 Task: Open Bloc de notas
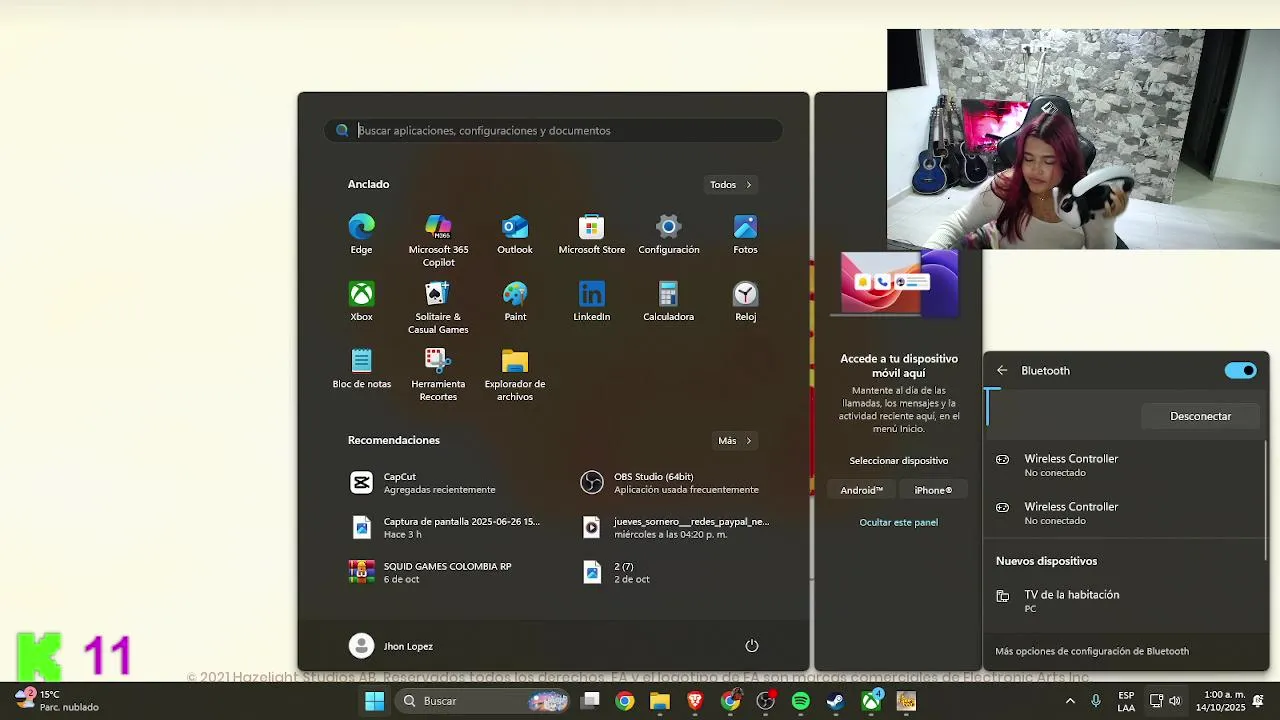tap(361, 369)
